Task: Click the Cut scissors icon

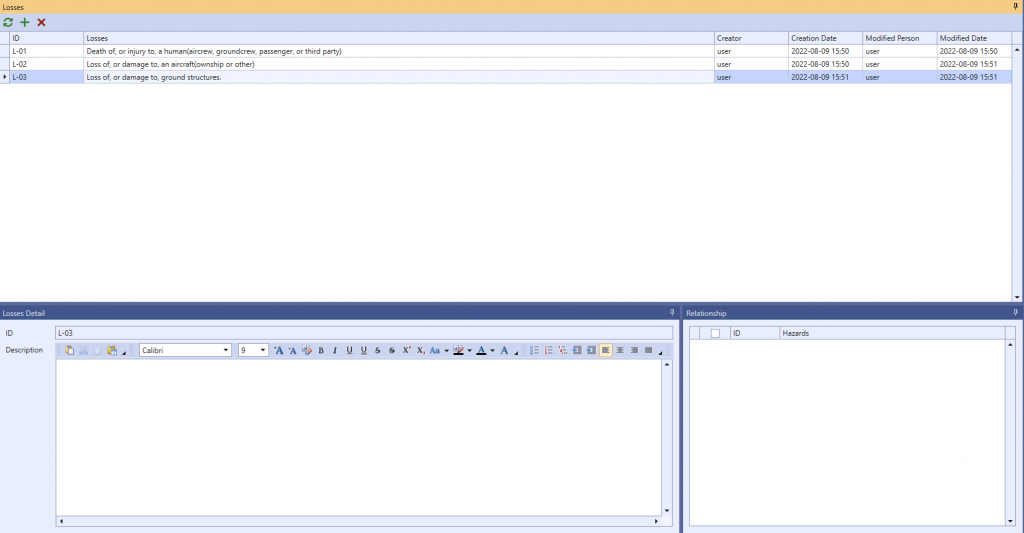Action: click(84, 350)
